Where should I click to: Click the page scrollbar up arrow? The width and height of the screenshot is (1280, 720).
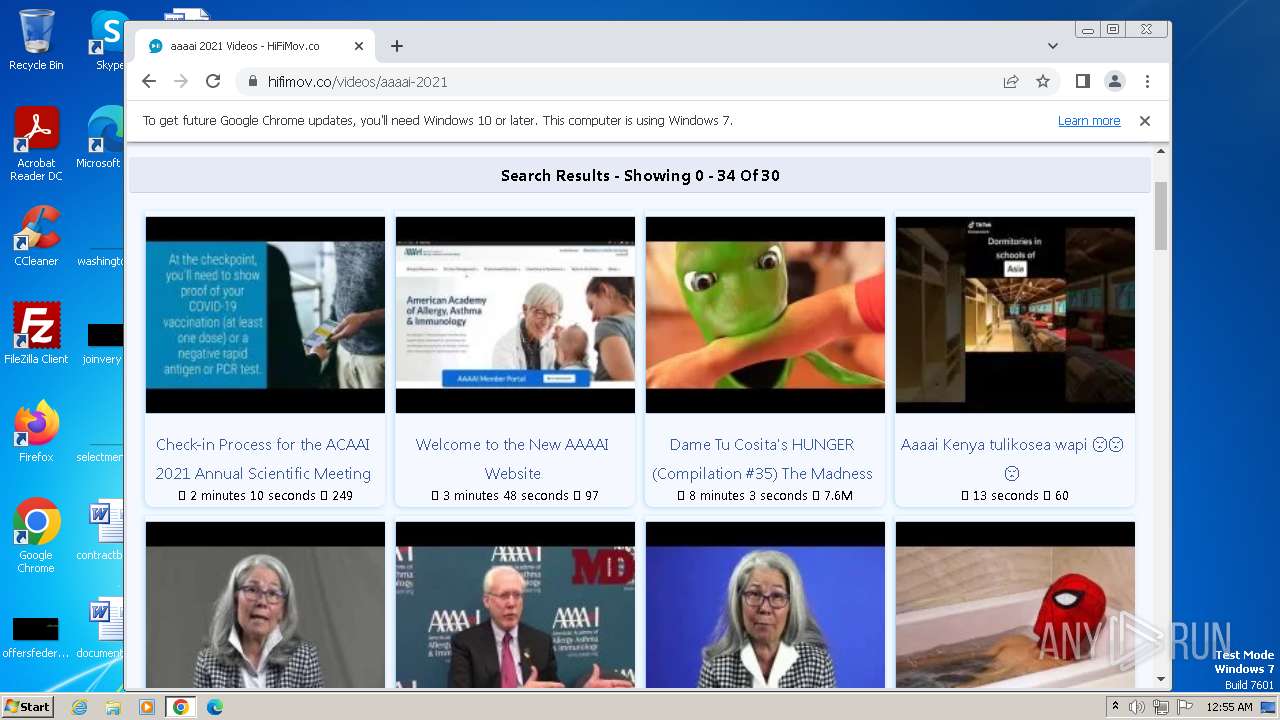point(1161,151)
